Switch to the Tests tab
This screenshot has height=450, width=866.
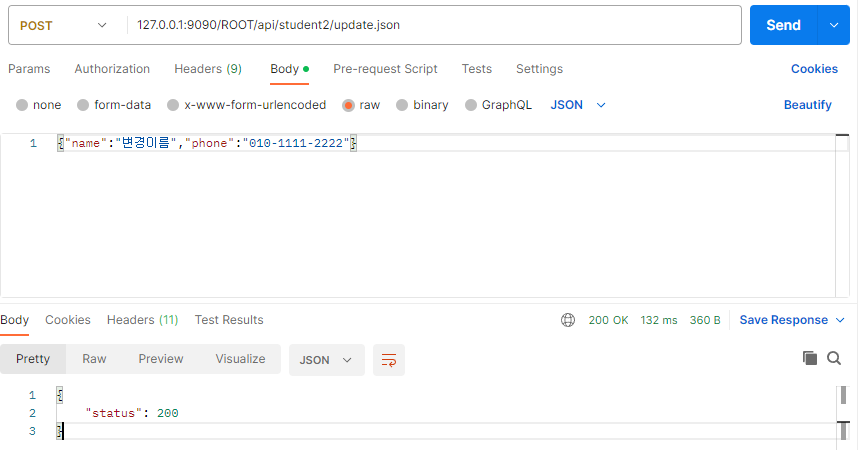click(477, 69)
